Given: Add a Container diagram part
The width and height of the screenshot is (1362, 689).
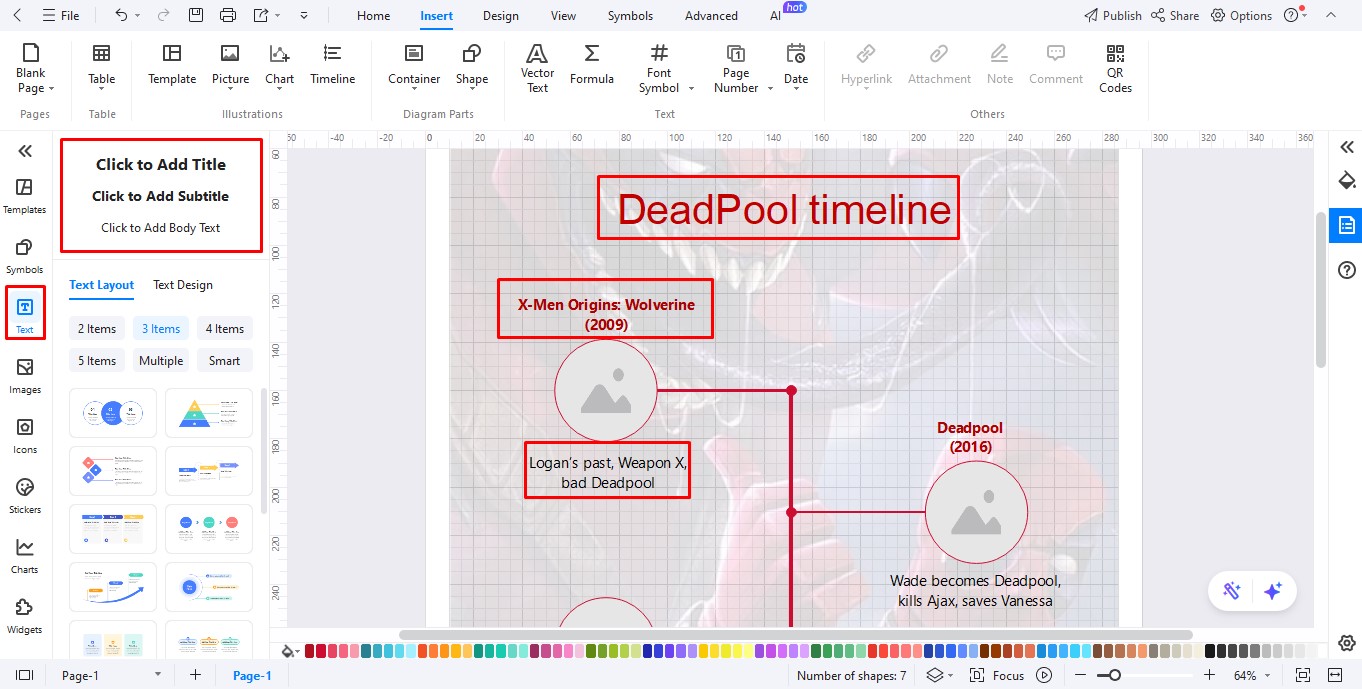Looking at the screenshot, I should click(x=414, y=66).
